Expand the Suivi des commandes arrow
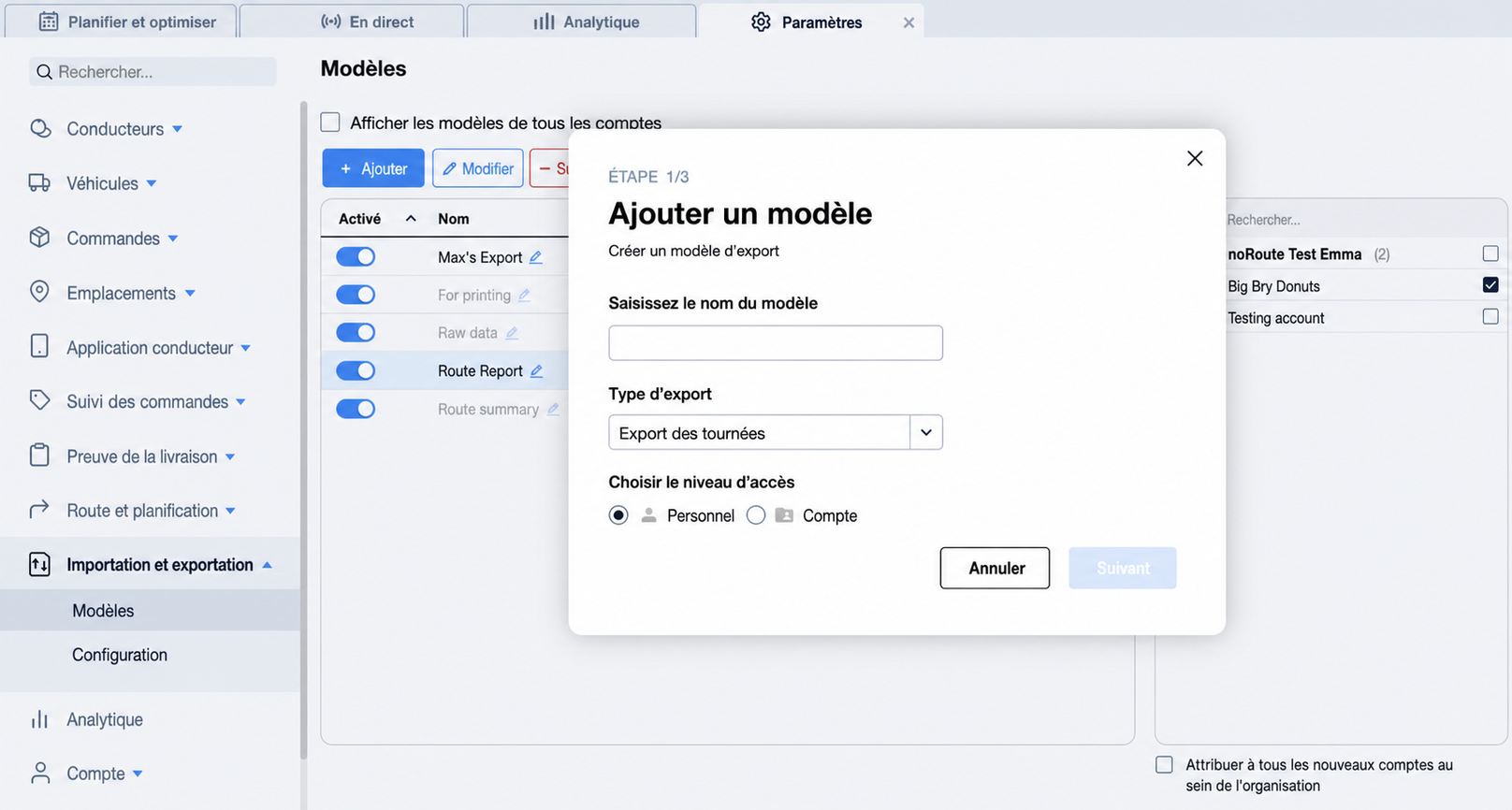 (241, 401)
